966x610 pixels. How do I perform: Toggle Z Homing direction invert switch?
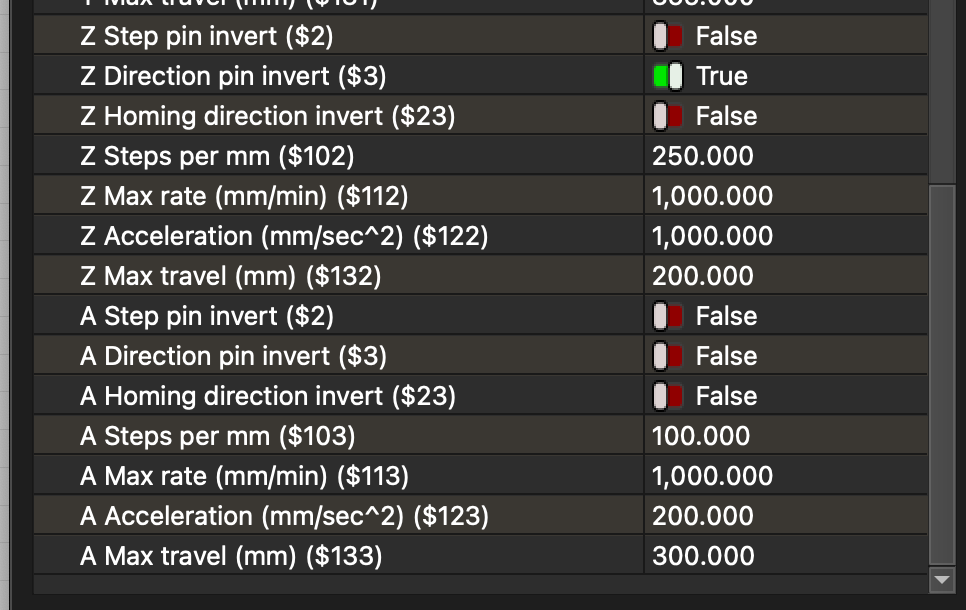(x=667, y=117)
